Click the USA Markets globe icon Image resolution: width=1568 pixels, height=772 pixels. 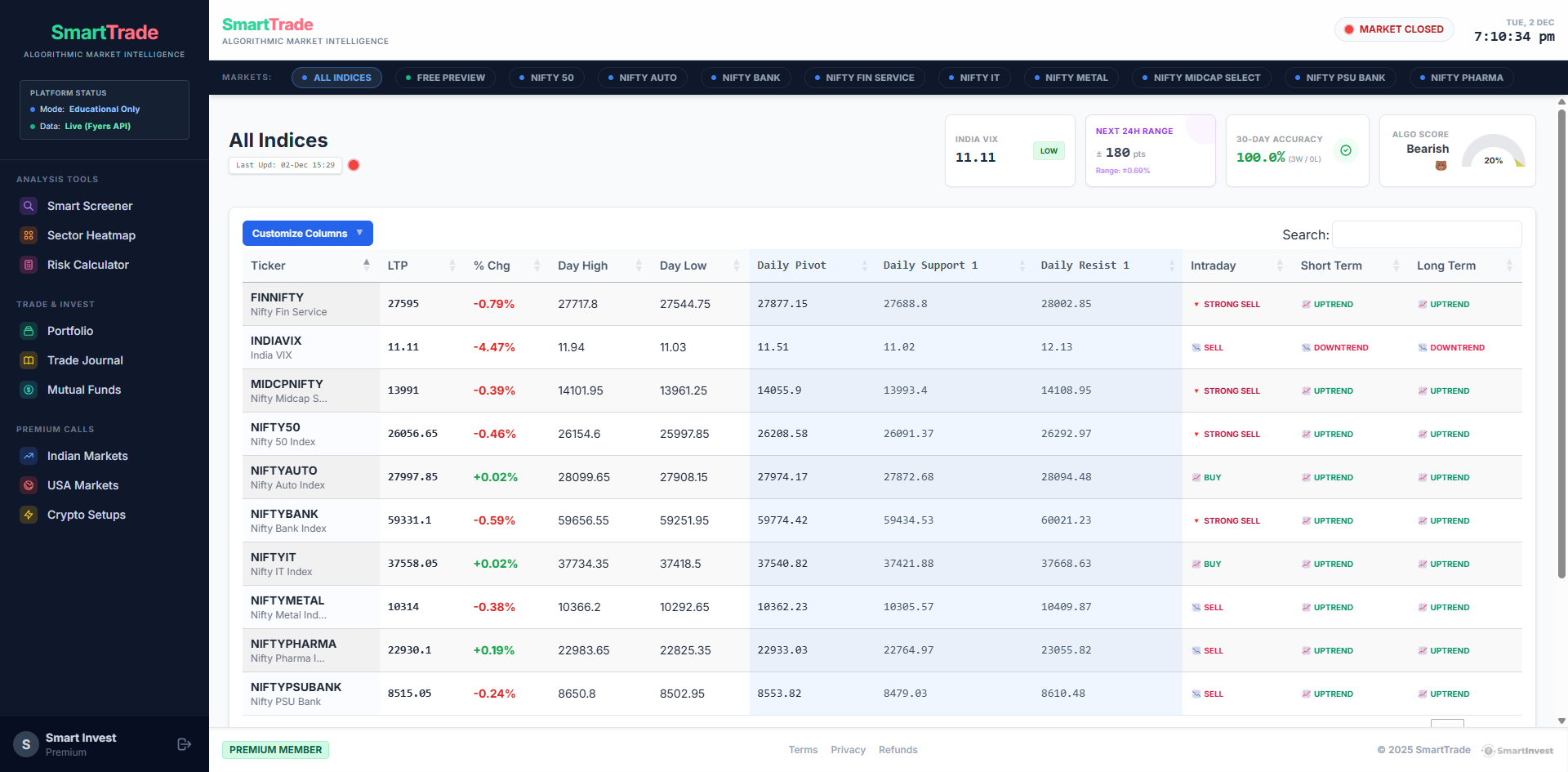(x=28, y=485)
